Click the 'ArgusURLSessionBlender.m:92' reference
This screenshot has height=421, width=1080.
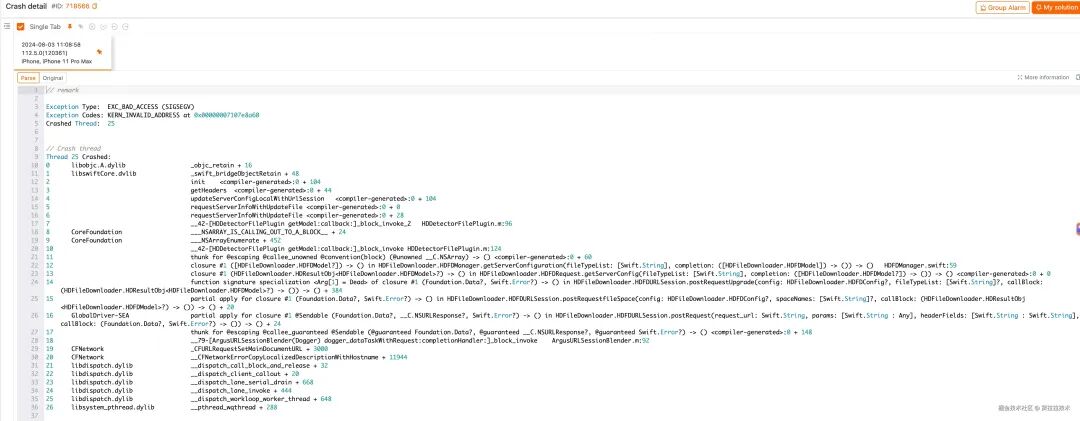click(601, 340)
